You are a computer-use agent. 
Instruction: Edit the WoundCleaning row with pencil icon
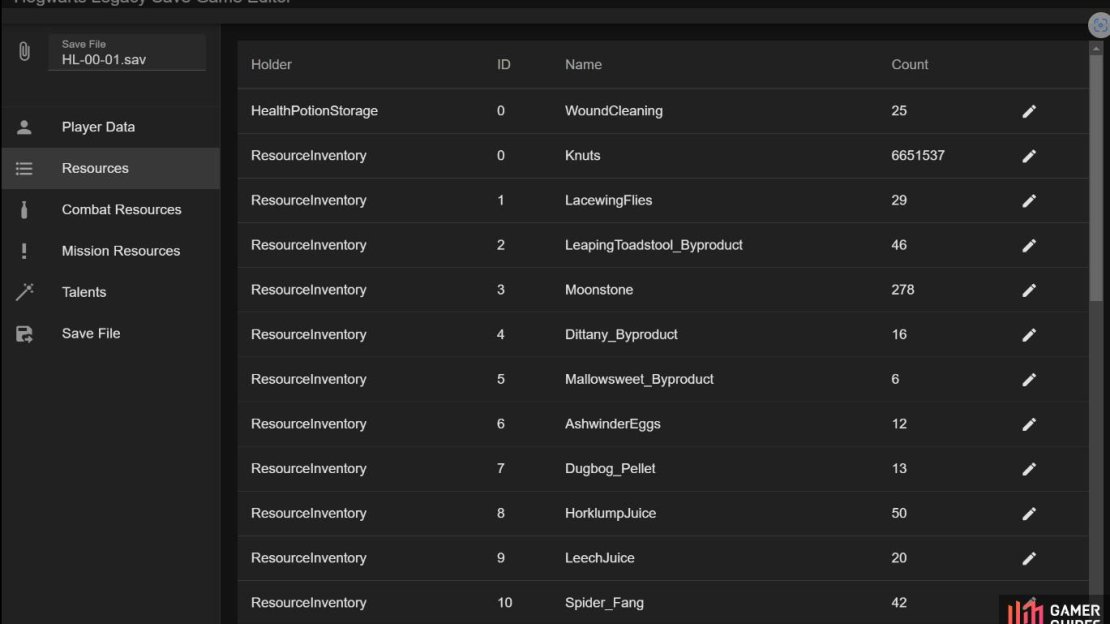tap(1029, 111)
